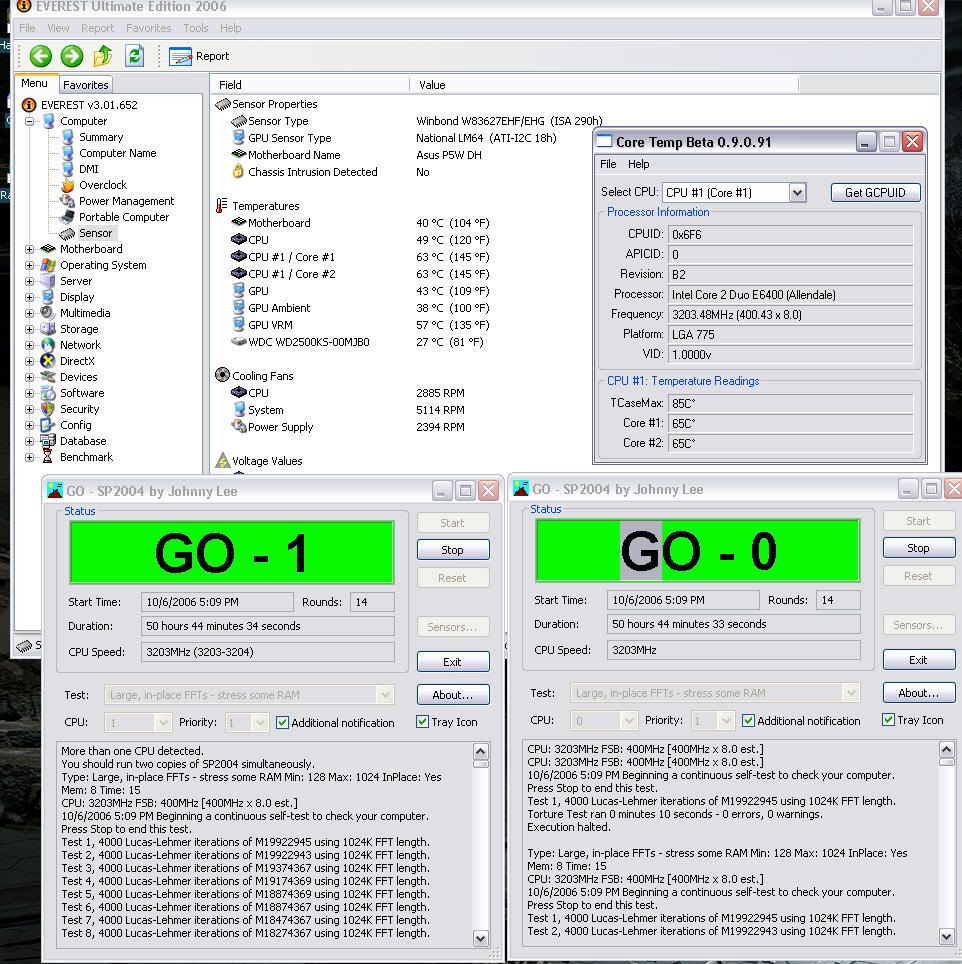This screenshot has height=964, width=962.
Task: Click the Storage icon in the tree
Action: tap(48, 329)
